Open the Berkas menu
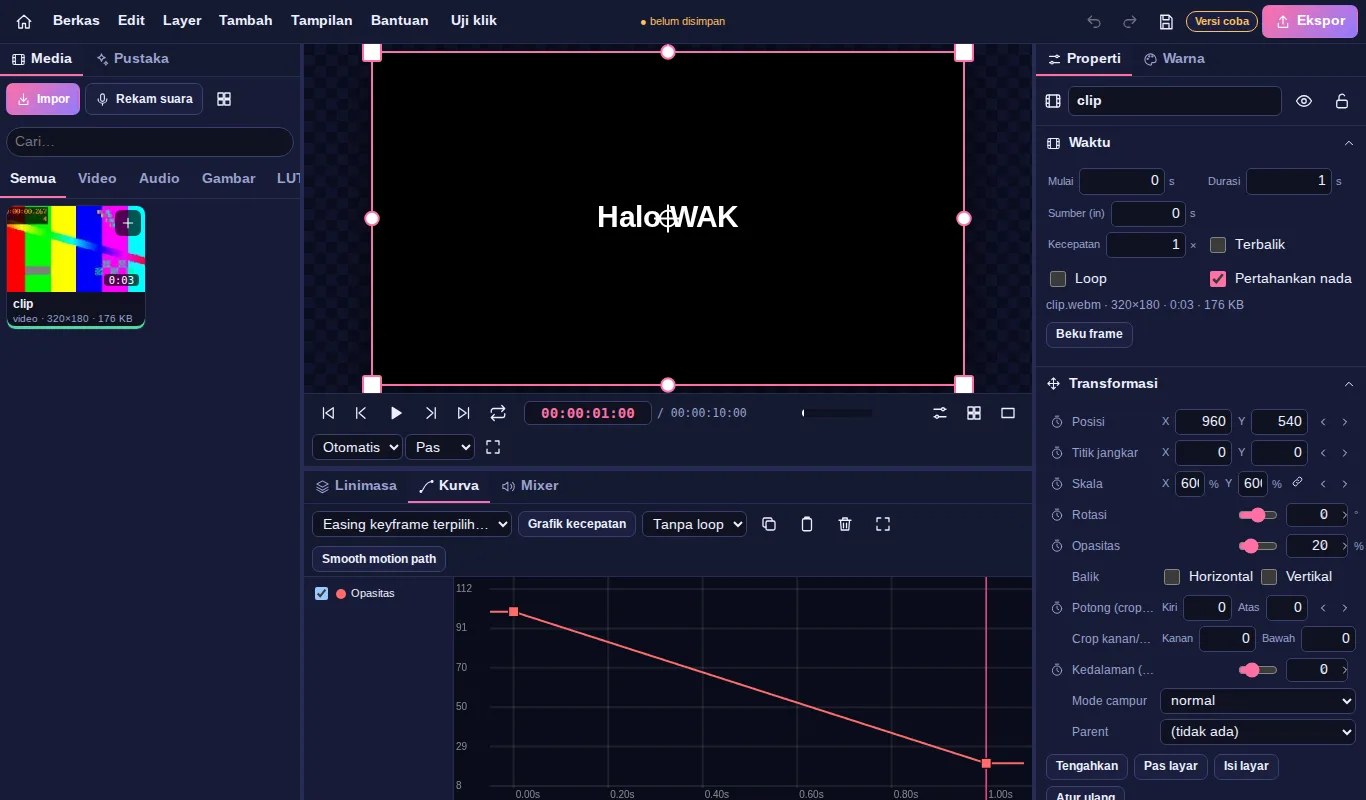 (x=76, y=21)
